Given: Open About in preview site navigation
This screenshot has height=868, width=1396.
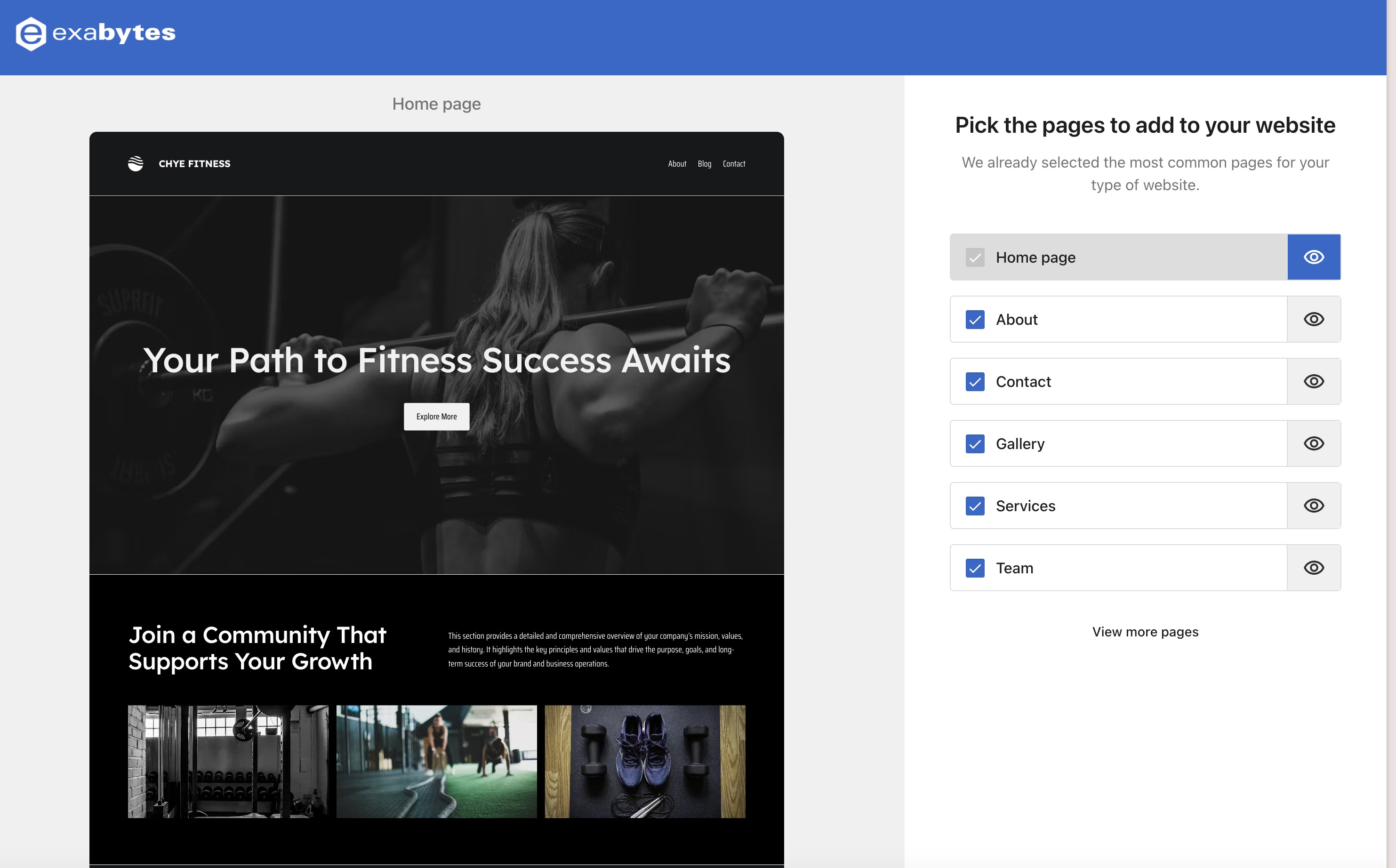Looking at the screenshot, I should (x=677, y=164).
